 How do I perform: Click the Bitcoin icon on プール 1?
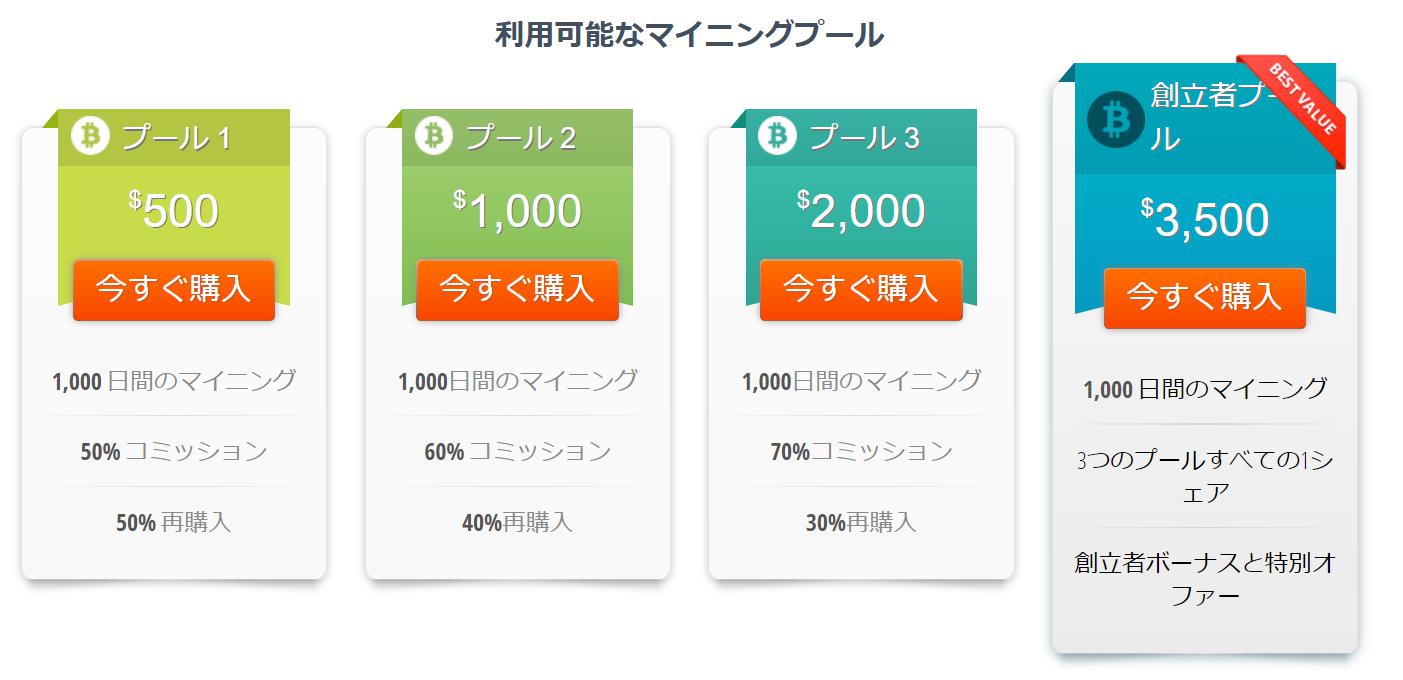point(91,136)
